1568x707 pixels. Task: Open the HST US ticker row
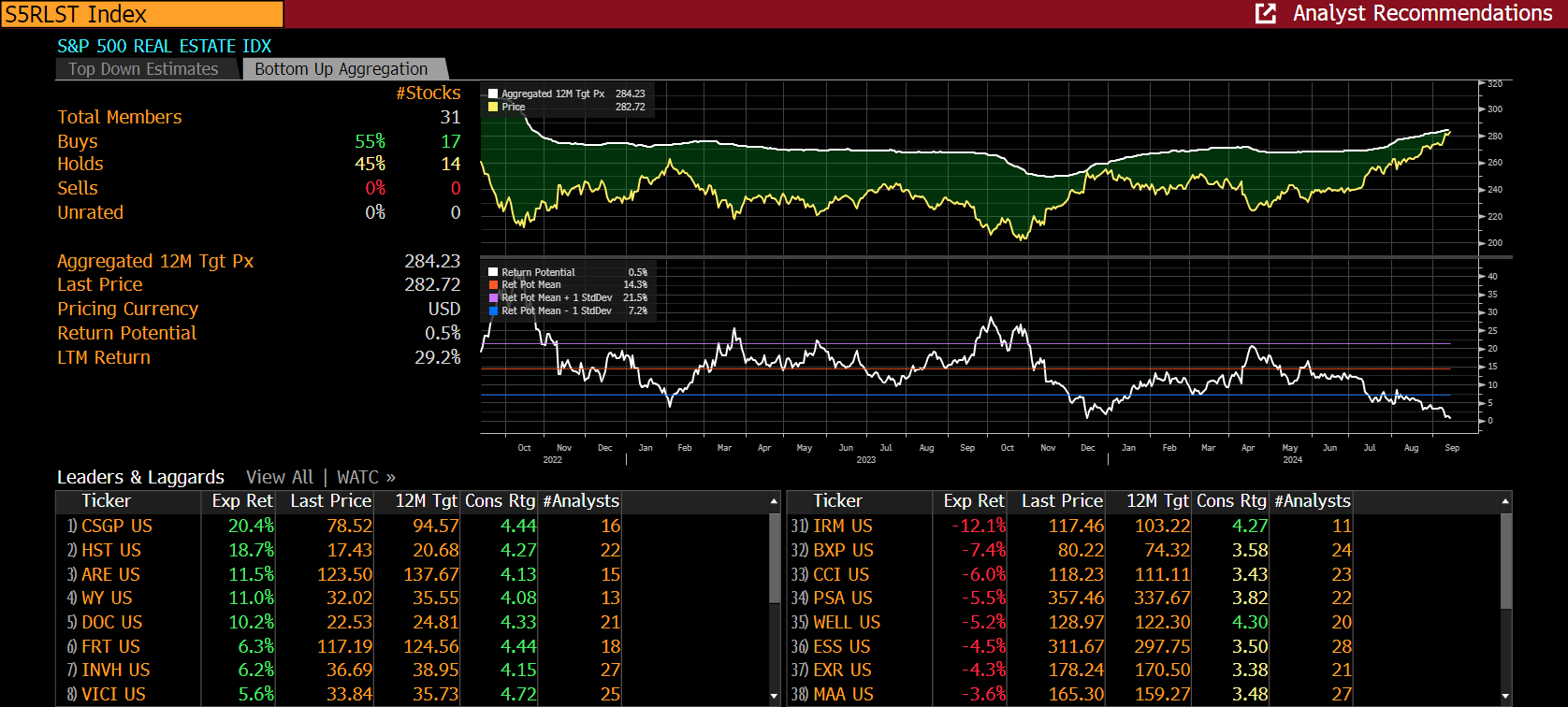(111, 551)
